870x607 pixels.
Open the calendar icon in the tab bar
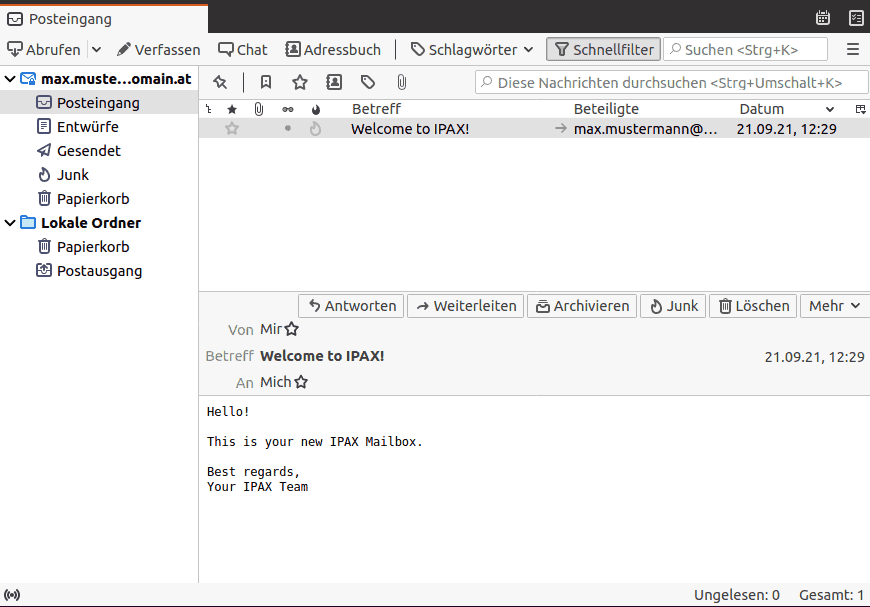823,17
